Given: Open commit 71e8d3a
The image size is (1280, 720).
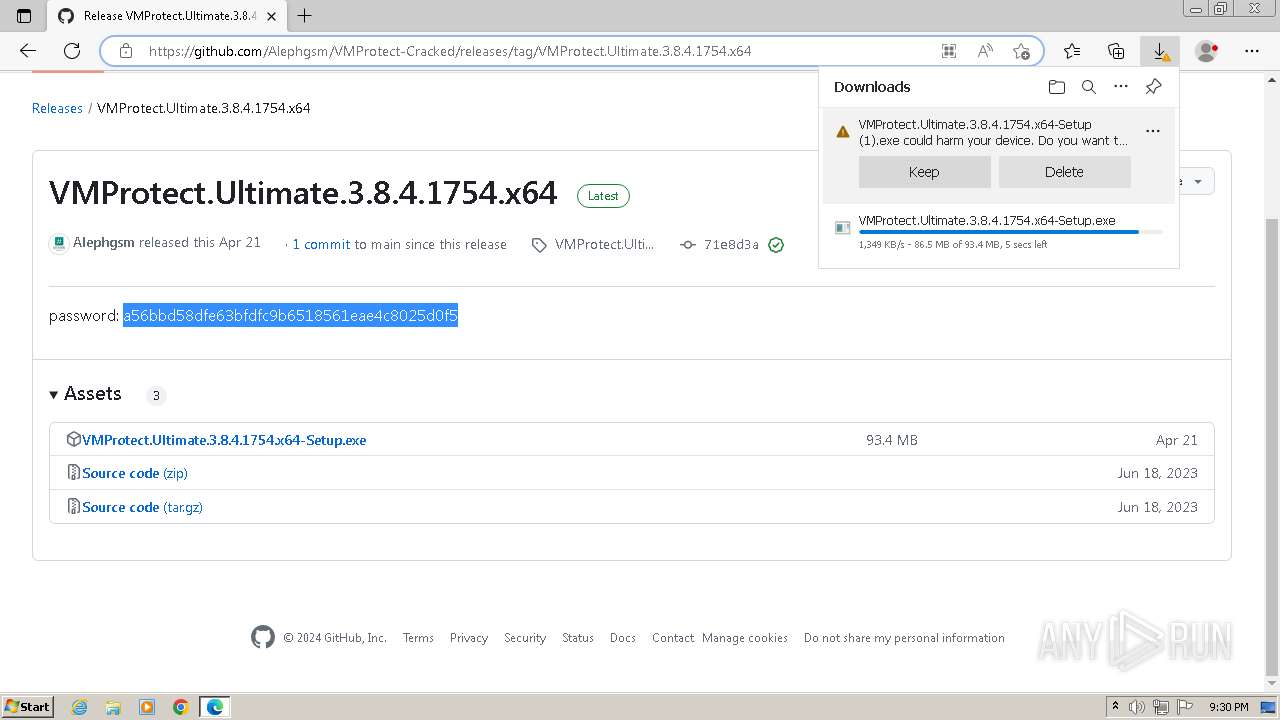Looking at the screenshot, I should point(731,244).
